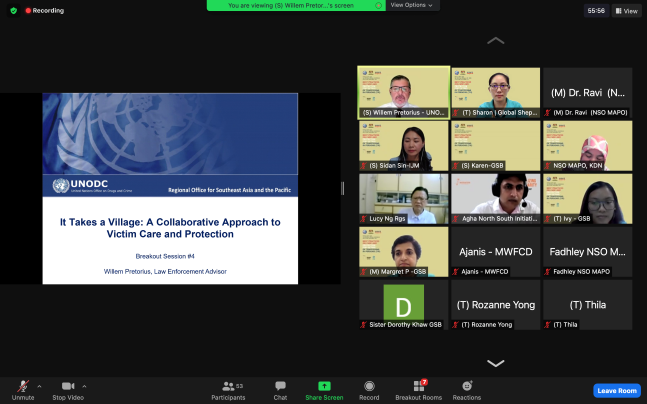
Task: Open the Chat window
Action: tap(280, 388)
